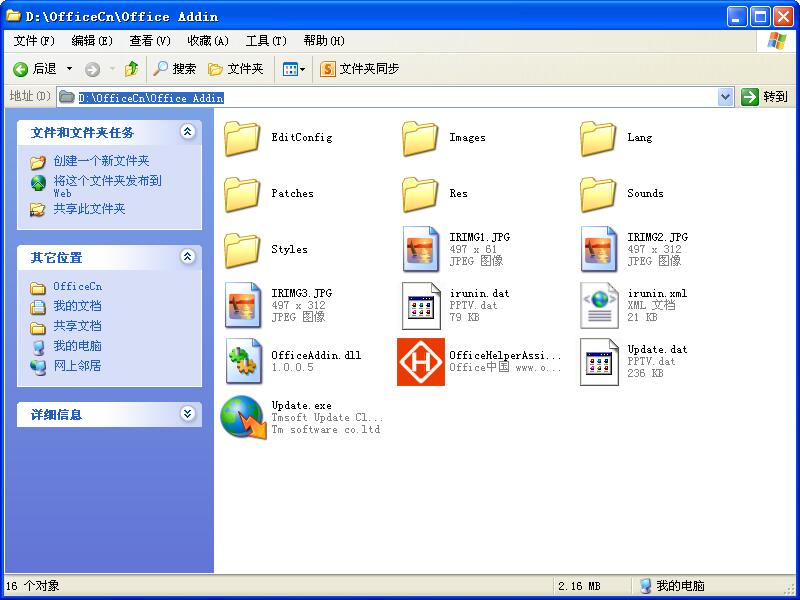The width and height of the screenshot is (800, 600).
Task: Expand the address bar dropdown
Action: (725, 97)
